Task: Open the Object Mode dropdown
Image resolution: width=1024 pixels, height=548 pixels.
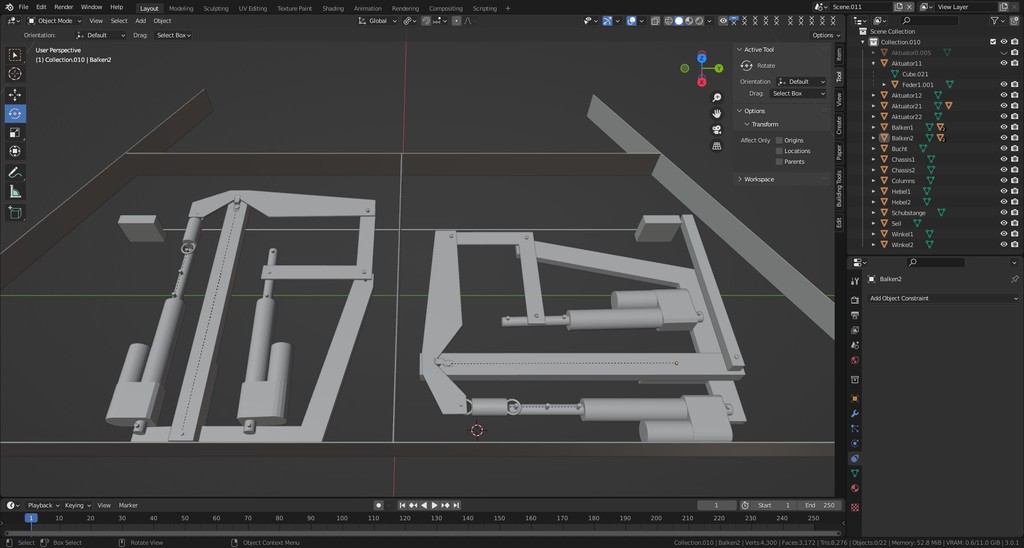Action: click(55, 21)
